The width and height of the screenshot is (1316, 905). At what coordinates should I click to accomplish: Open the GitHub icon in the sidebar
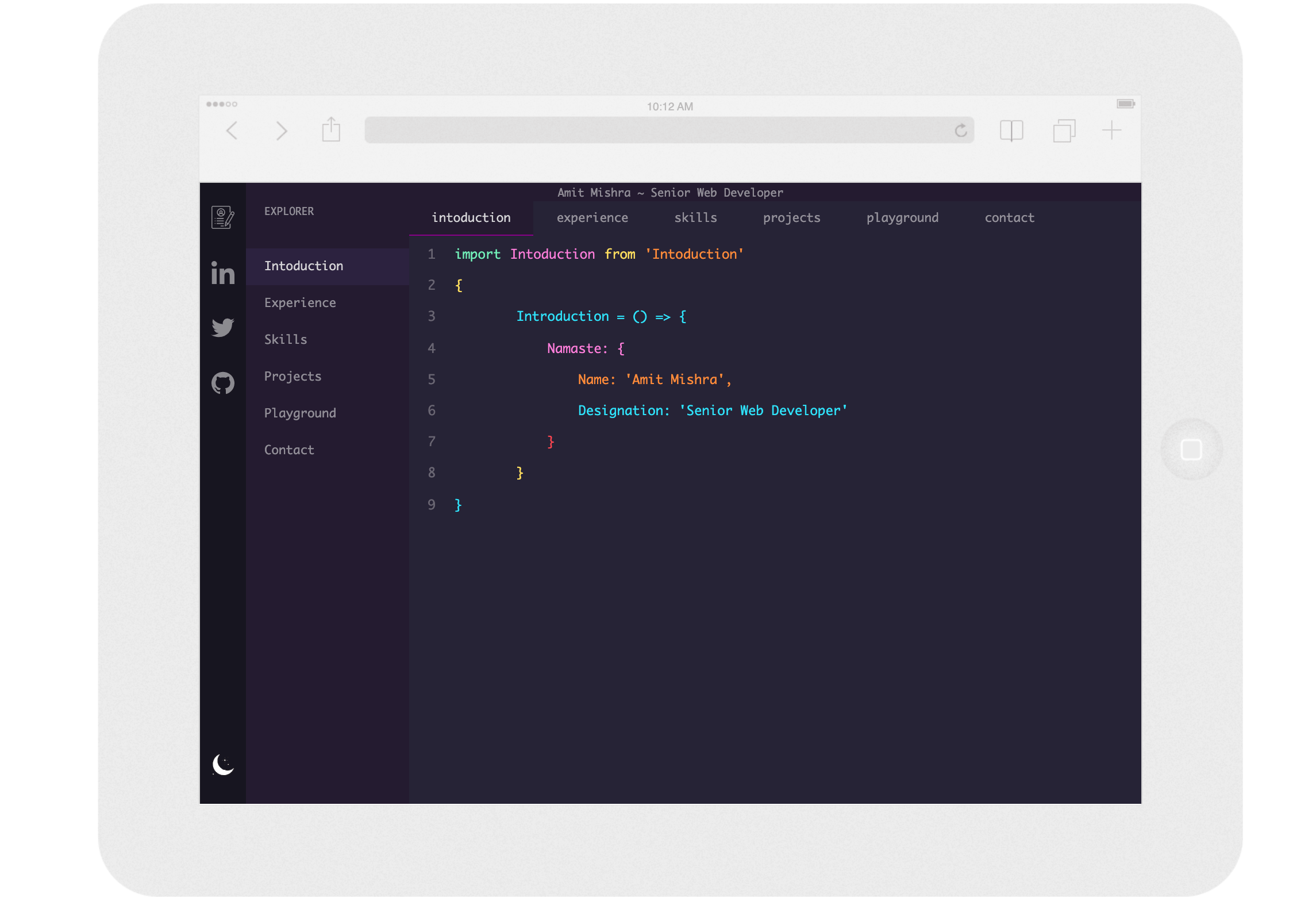[x=222, y=383]
